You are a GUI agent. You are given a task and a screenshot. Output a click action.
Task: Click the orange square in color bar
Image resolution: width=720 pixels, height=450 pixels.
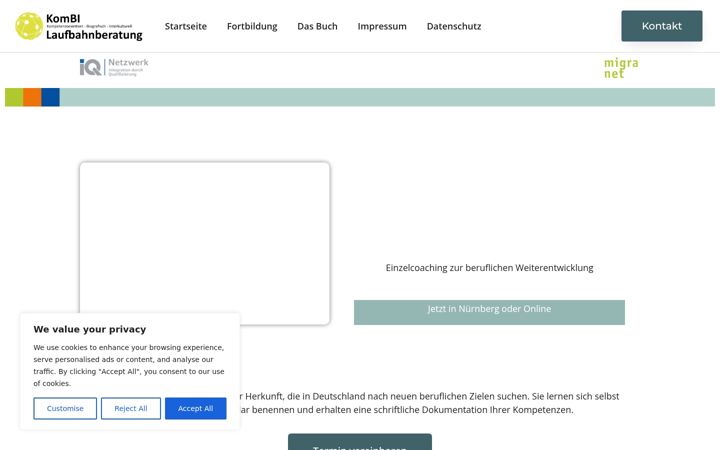(33, 97)
